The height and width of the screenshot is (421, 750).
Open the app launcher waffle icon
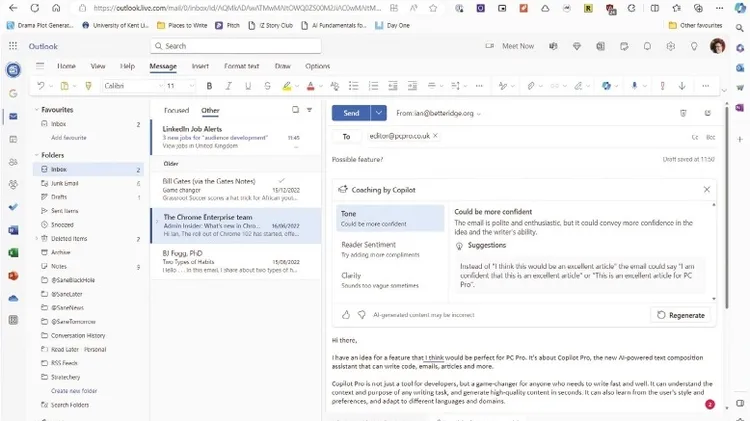[13, 46]
